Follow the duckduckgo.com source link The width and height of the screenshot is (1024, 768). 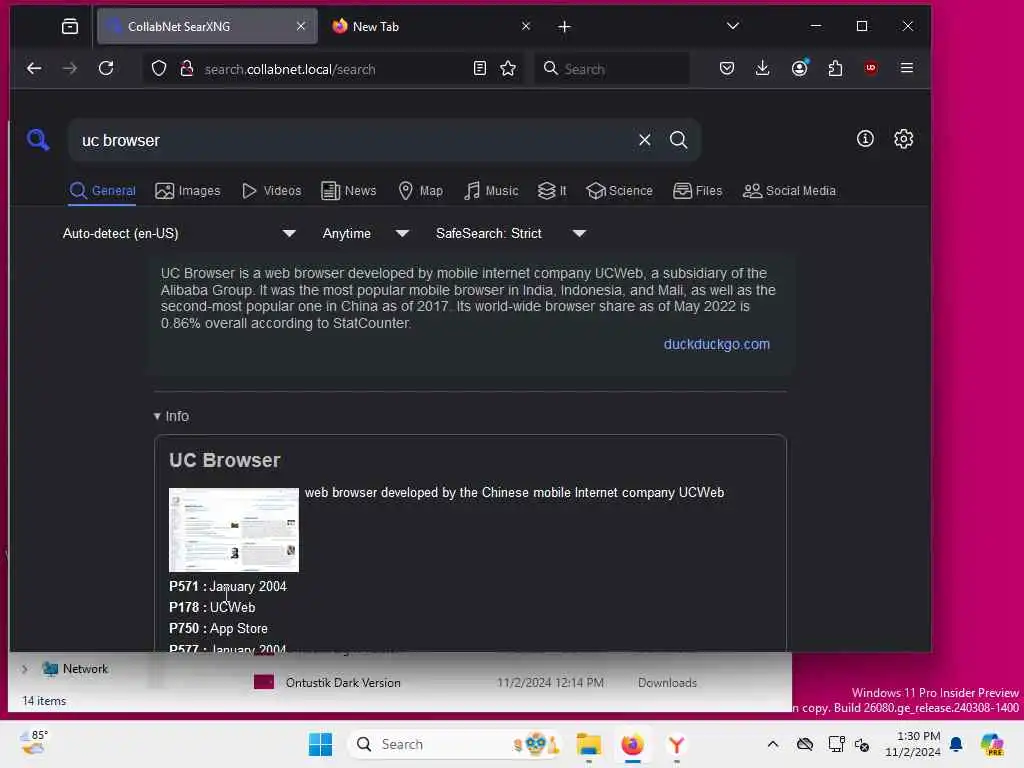coord(716,344)
